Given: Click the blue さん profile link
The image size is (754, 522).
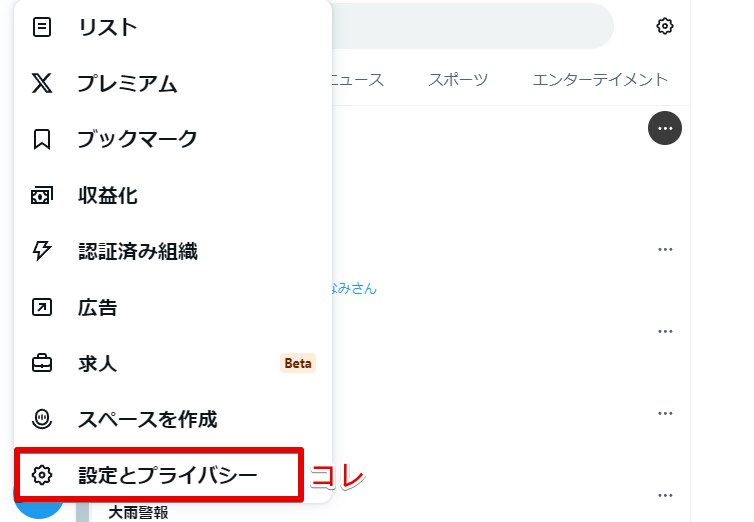Looking at the screenshot, I should click(353, 288).
